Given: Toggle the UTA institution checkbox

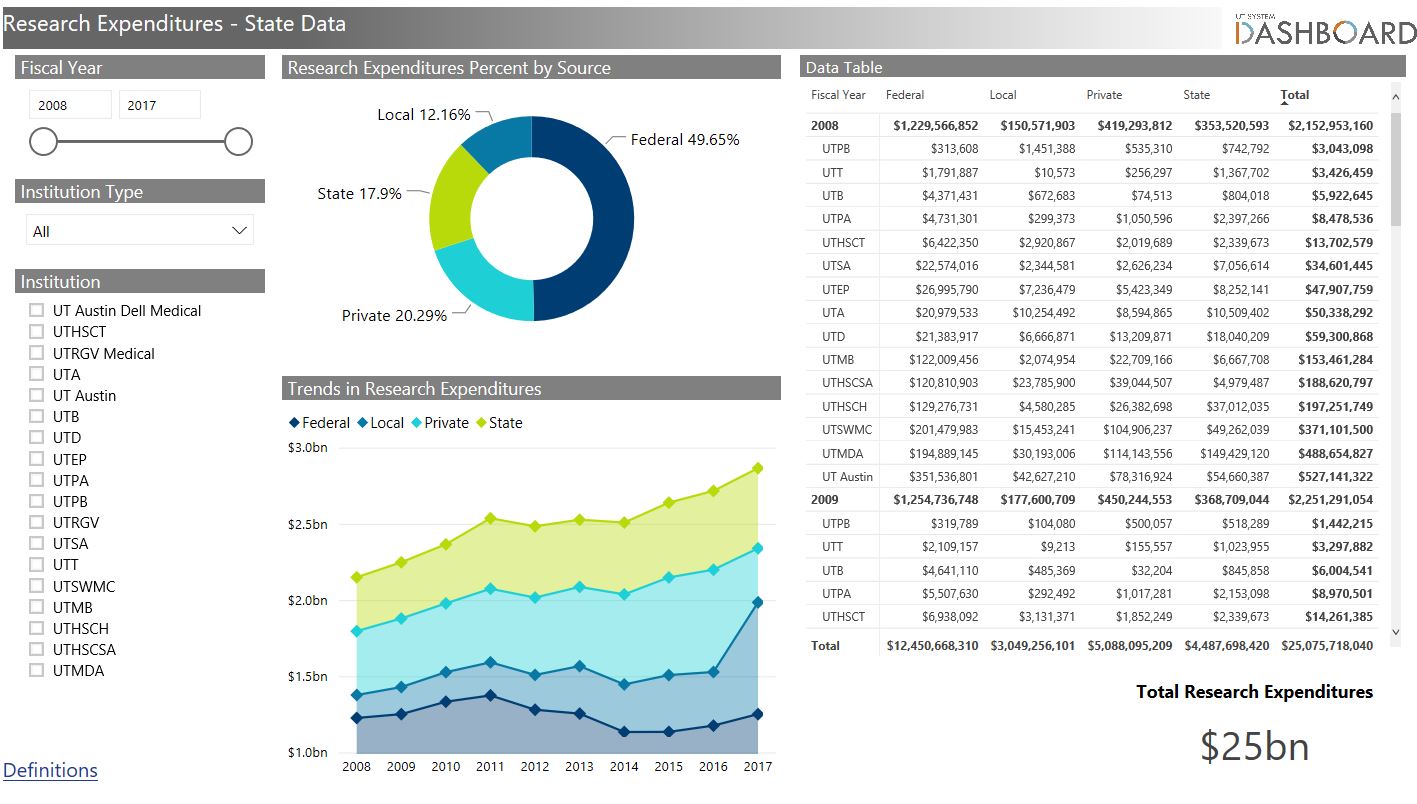Looking at the screenshot, I should click(36, 374).
